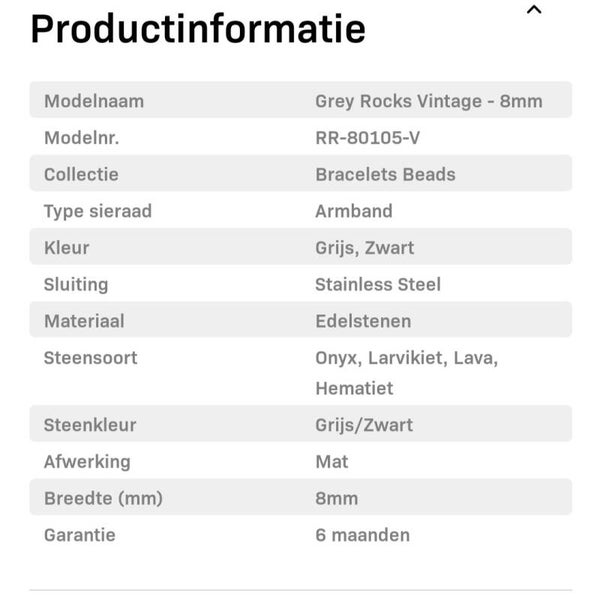
Task: Select the Modelnaam label
Action: click(x=94, y=101)
